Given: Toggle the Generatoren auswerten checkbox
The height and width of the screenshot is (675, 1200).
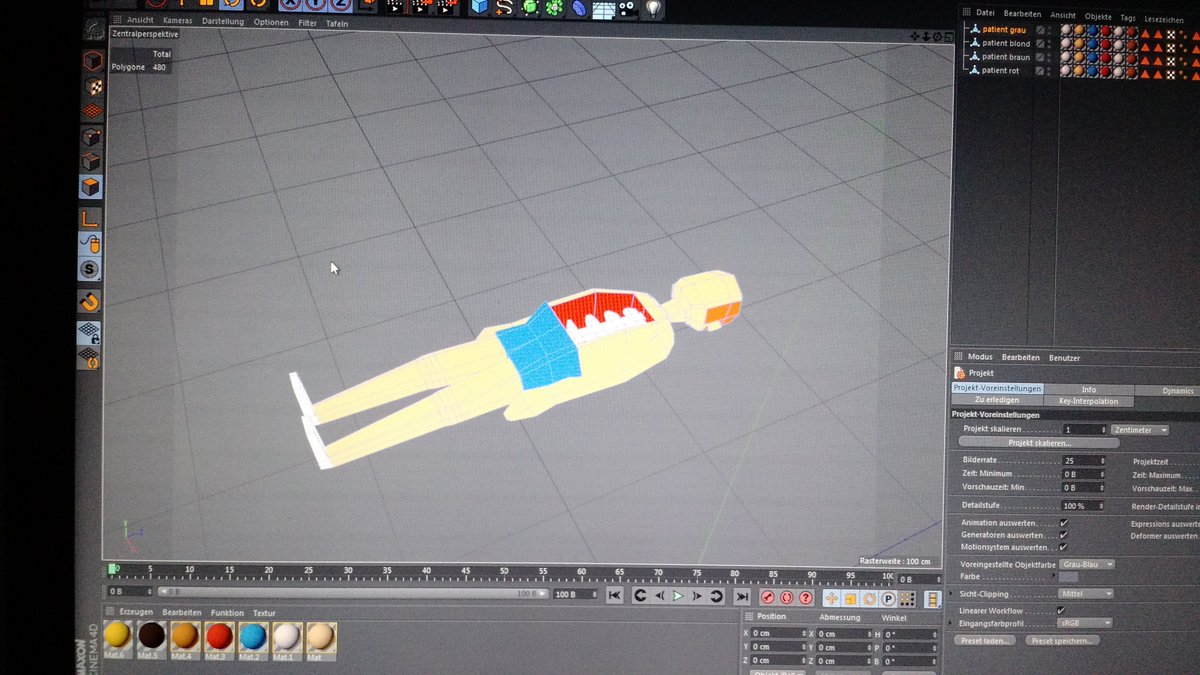Looking at the screenshot, I should click(x=1063, y=534).
